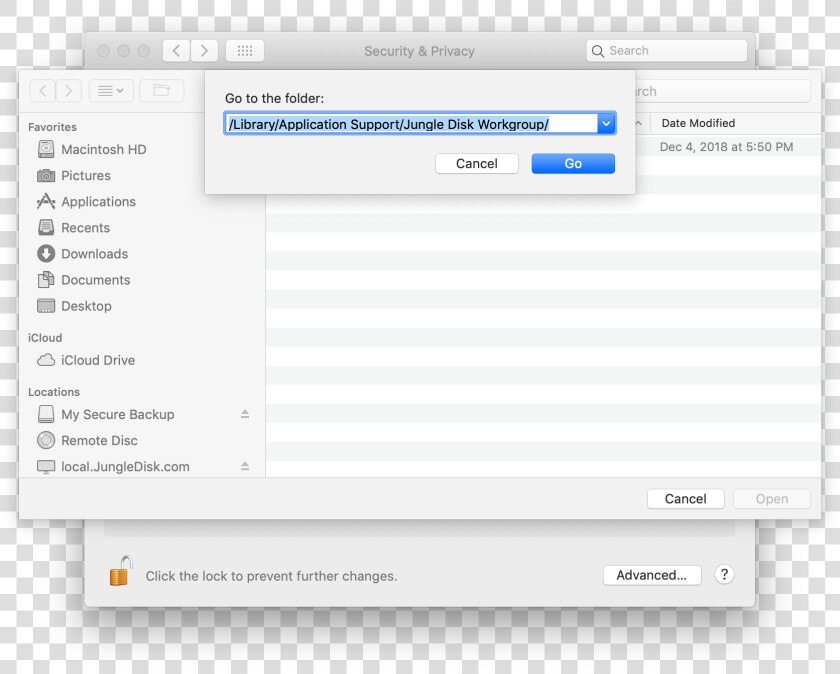Show all preferences grid icon
Viewport: 840px width, 674px height.
point(245,51)
